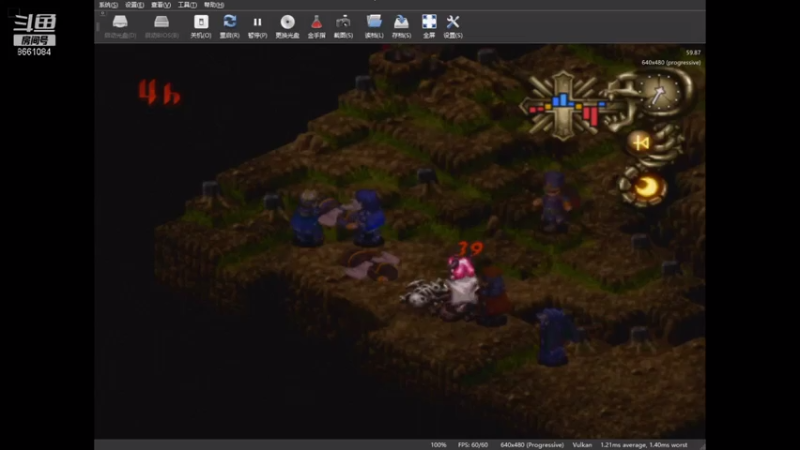Click the 640x480 (progressive) overlay text
The width and height of the screenshot is (800, 450).
click(x=671, y=63)
